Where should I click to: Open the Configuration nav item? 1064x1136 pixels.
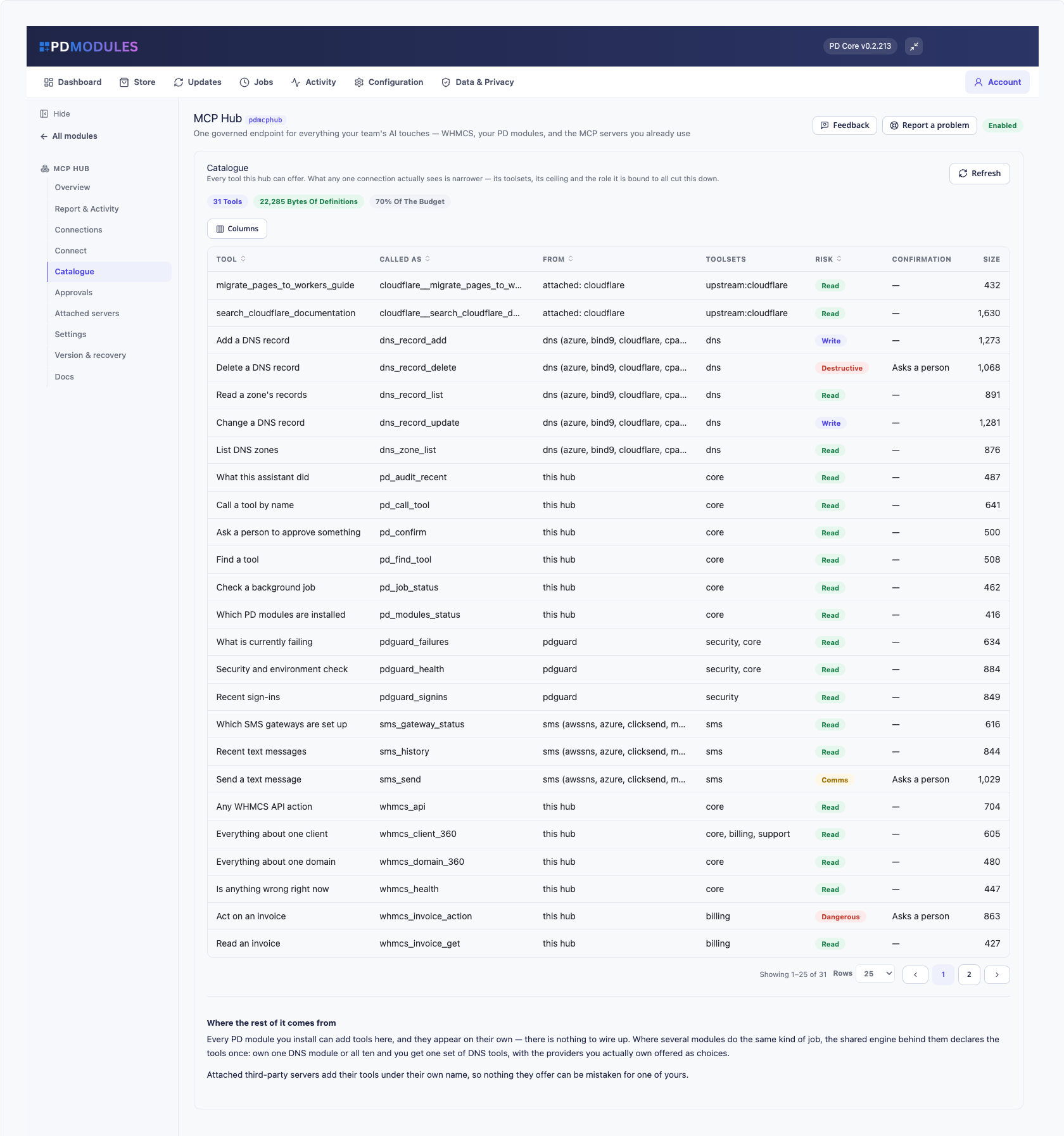[x=389, y=82]
